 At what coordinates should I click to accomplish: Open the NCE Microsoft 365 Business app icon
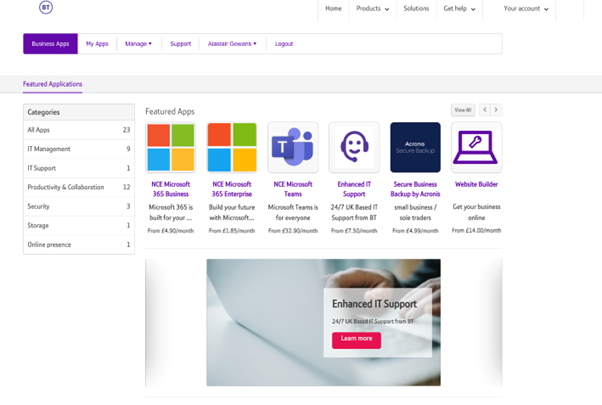pos(170,147)
